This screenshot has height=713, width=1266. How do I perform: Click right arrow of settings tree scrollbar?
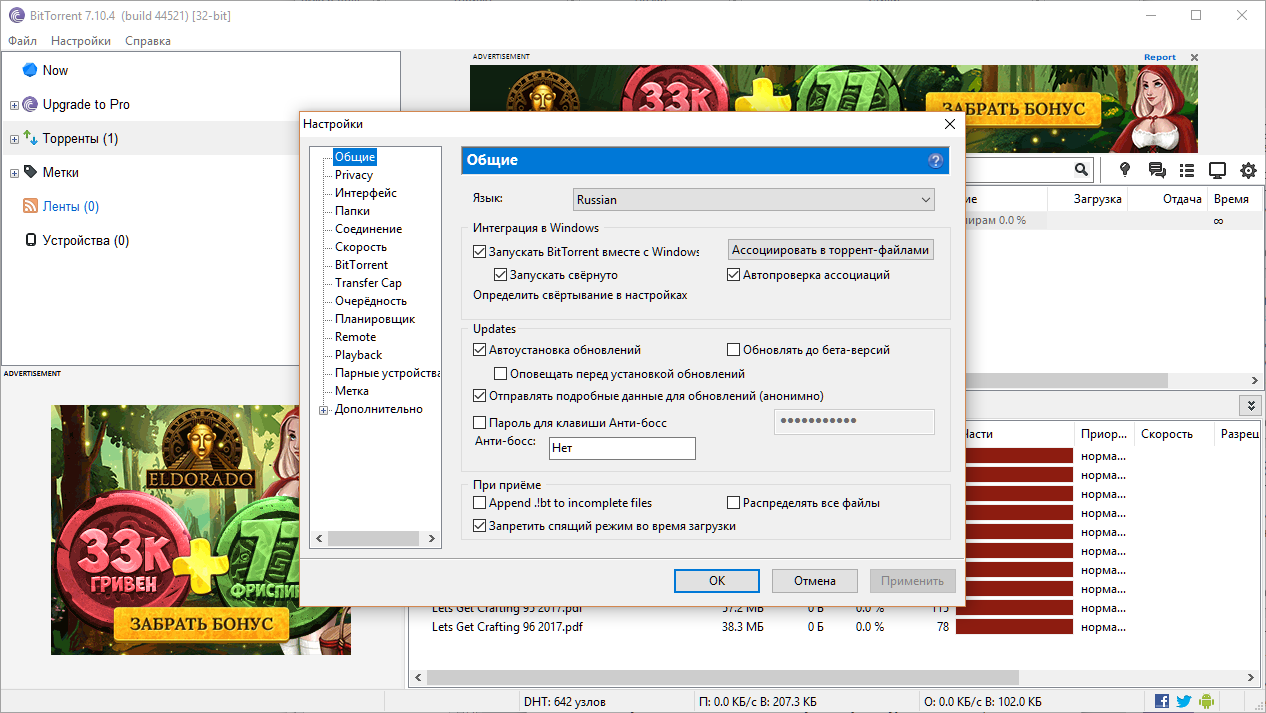(x=433, y=539)
